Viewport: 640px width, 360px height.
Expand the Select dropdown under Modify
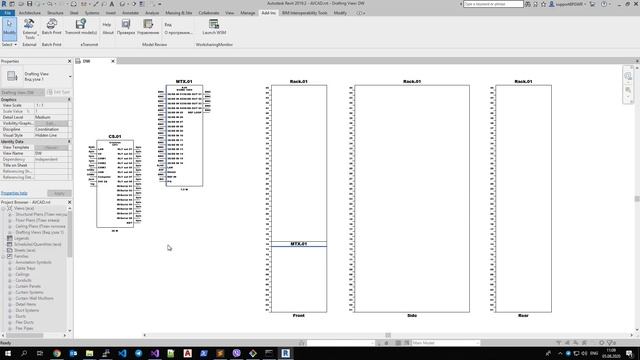(9, 44)
